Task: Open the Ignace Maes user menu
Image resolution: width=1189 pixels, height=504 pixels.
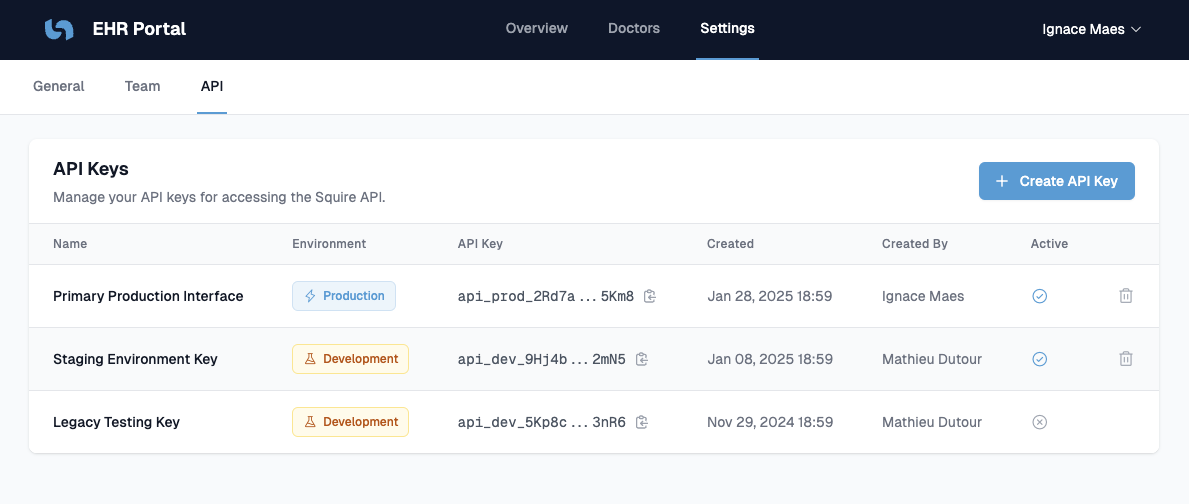Action: coord(1091,29)
